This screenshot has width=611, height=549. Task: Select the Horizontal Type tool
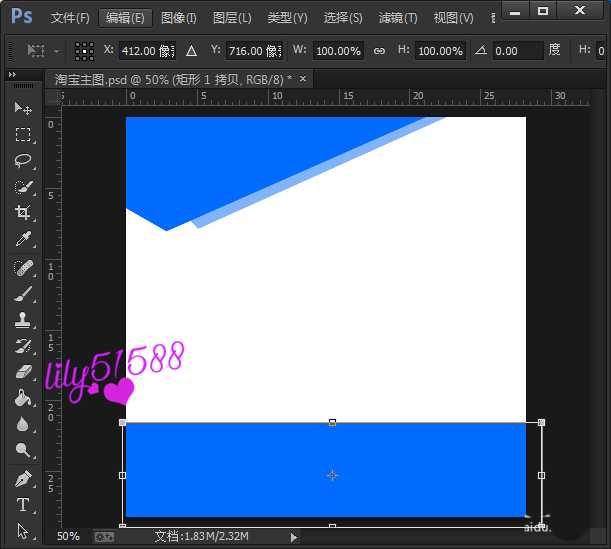coord(22,505)
